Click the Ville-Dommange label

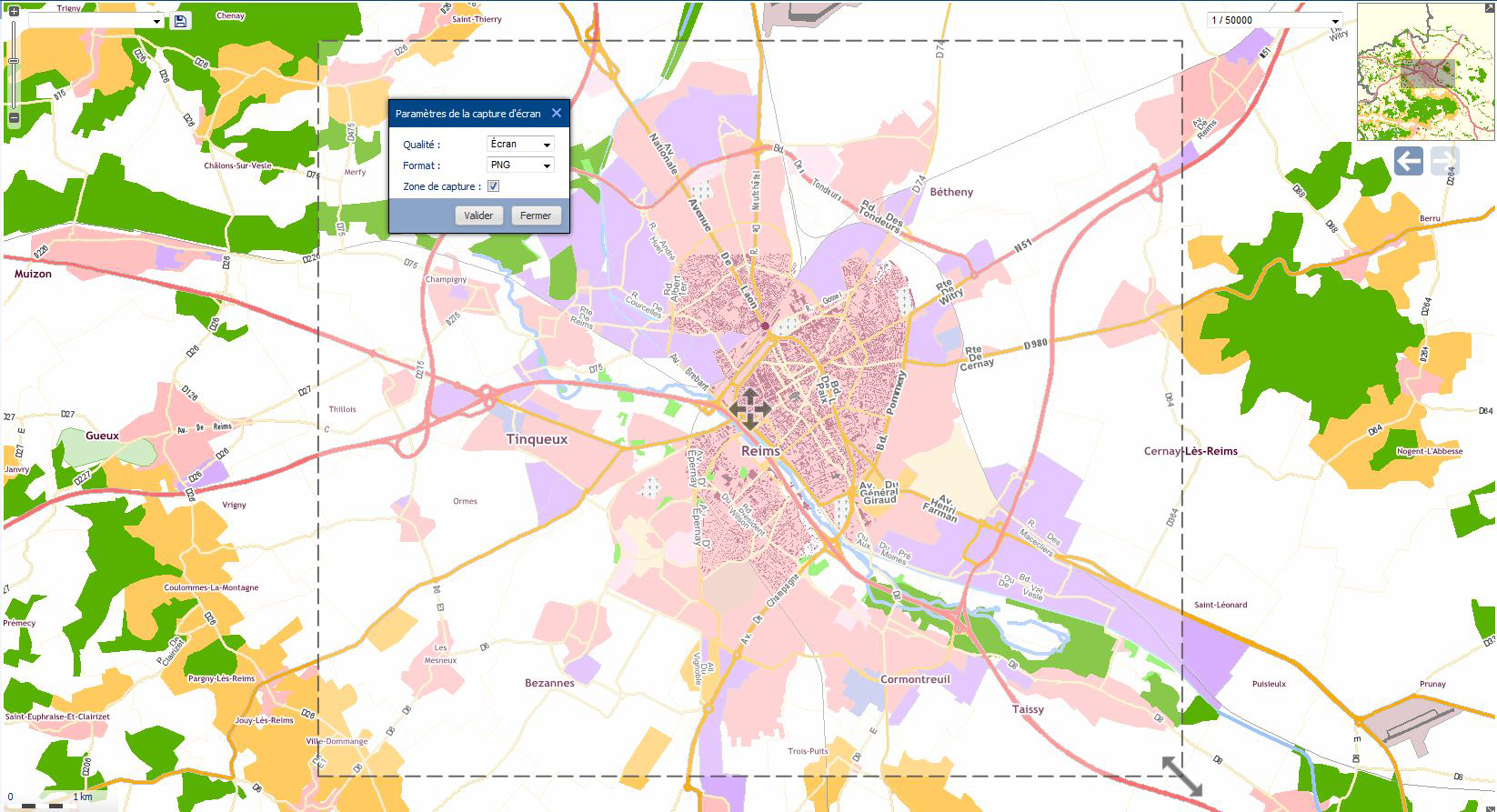(337, 741)
